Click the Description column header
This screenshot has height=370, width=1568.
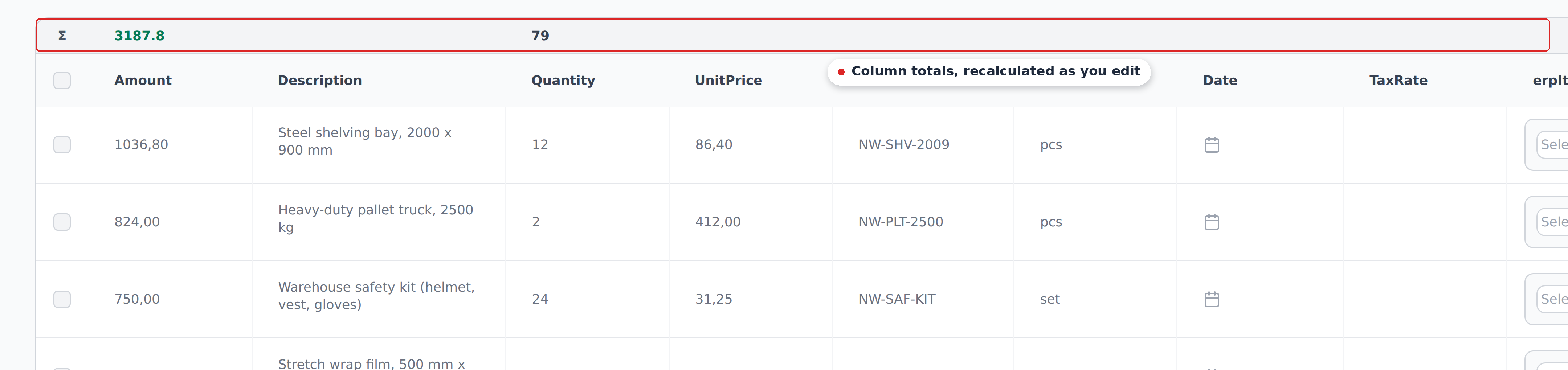coord(319,80)
